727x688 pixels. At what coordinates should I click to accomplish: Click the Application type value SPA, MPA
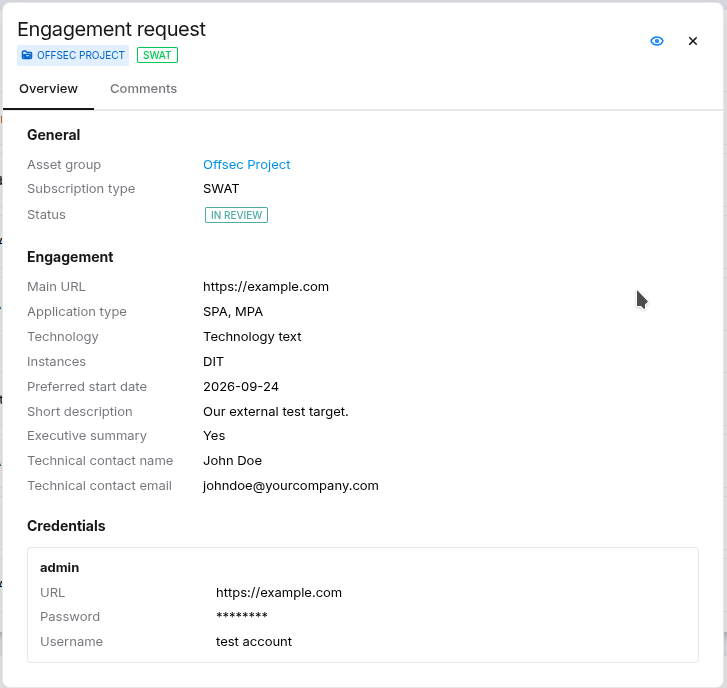[233, 312]
